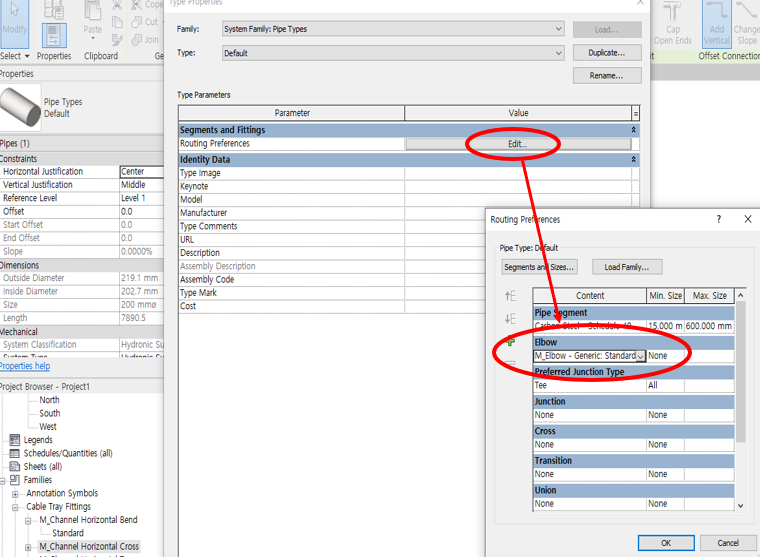Select the South elevation view
This screenshot has height=559, width=760.
[50, 413]
